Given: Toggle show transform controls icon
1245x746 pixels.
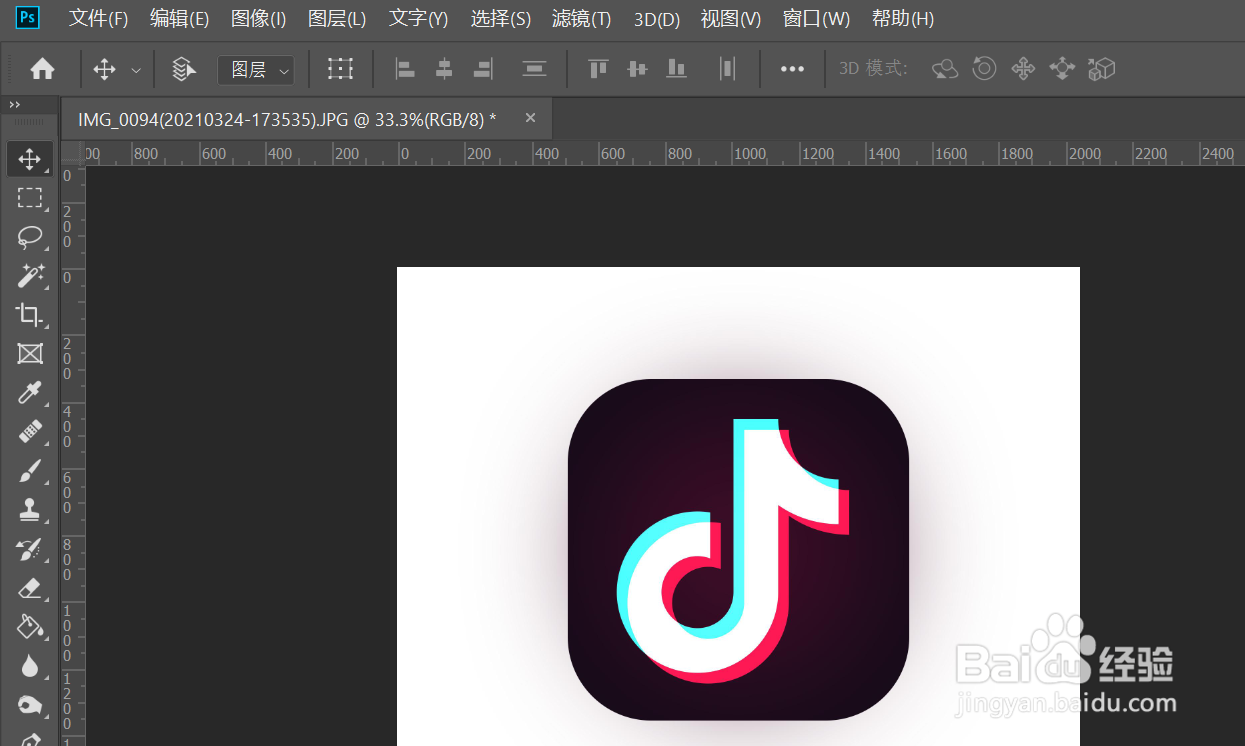Looking at the screenshot, I should (x=341, y=69).
